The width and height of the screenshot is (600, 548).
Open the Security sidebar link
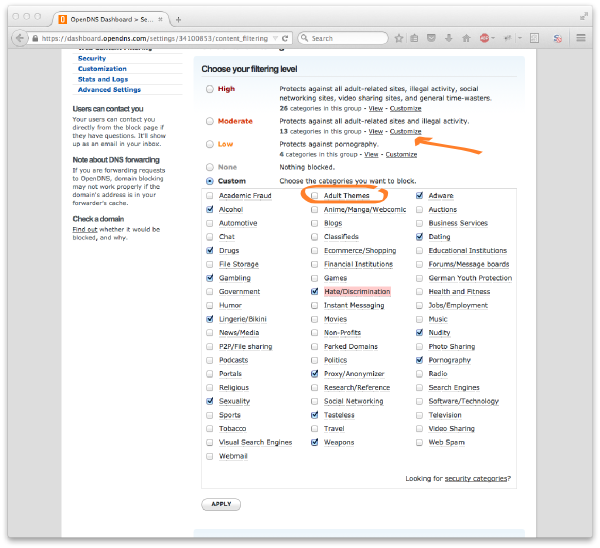92,58
